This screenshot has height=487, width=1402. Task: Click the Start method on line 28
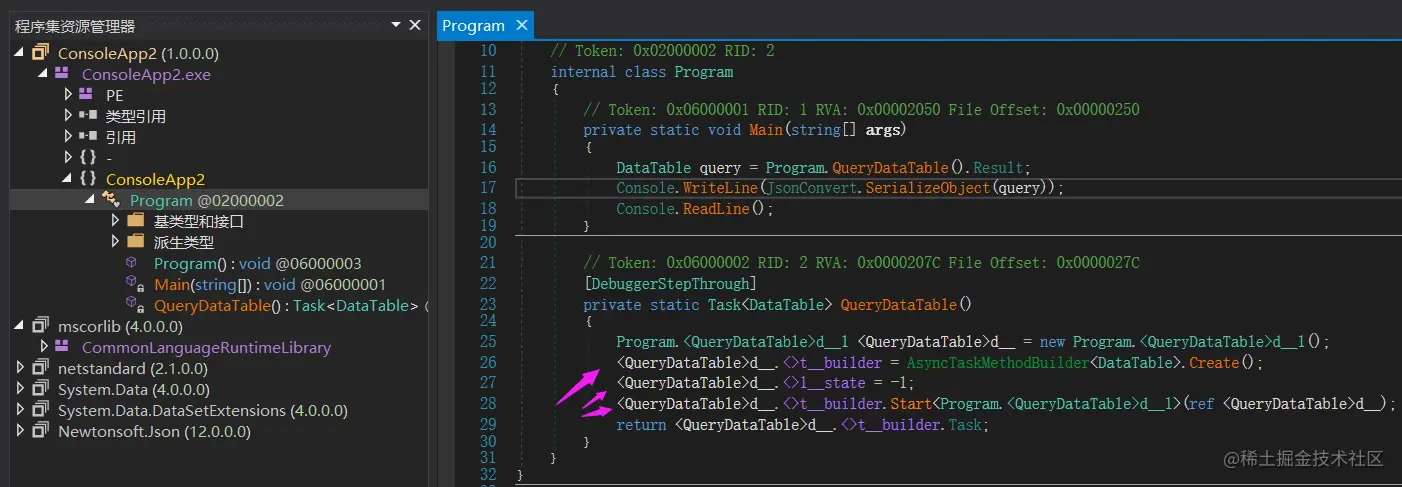(x=911, y=404)
